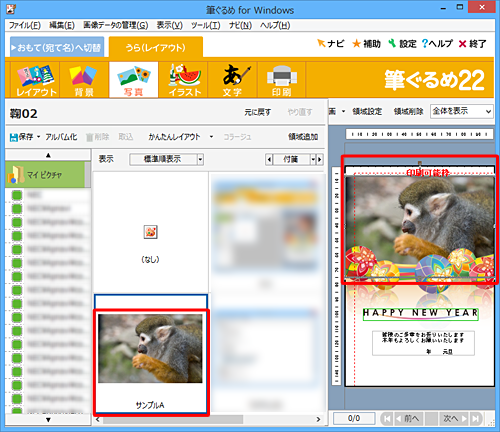Image resolution: width=500 pixels, height=432 pixels.
Task: Click コラージュ button
Action: pos(237,137)
